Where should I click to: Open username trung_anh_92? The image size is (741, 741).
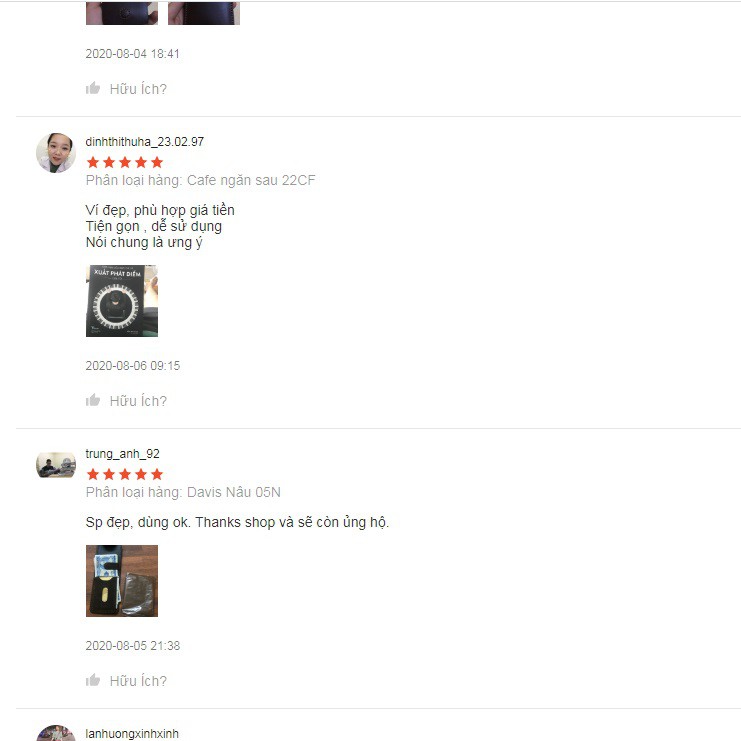(122, 454)
